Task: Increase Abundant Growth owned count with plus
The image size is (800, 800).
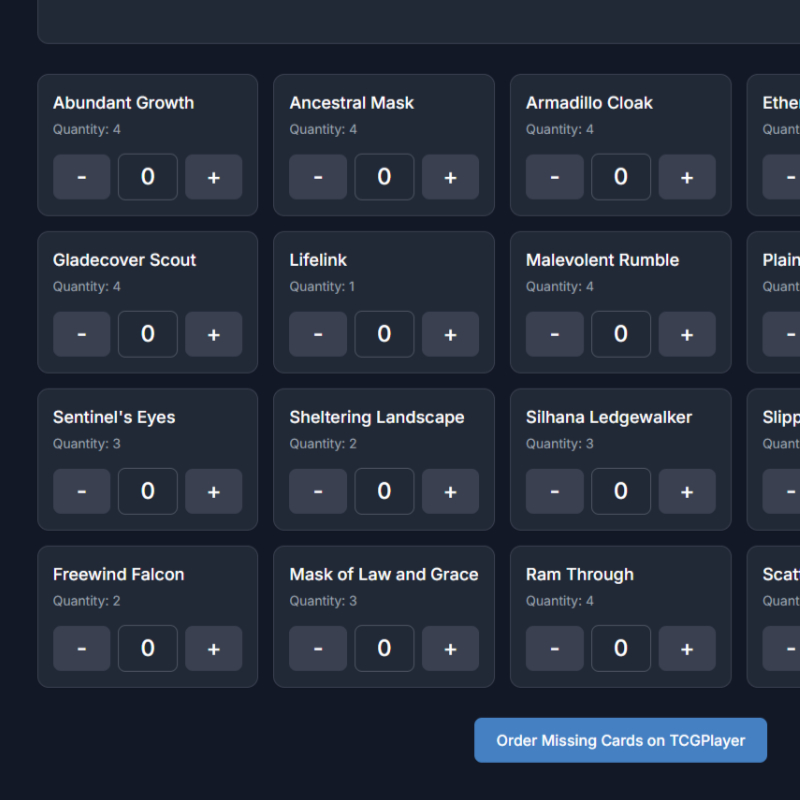Action: [x=213, y=177]
